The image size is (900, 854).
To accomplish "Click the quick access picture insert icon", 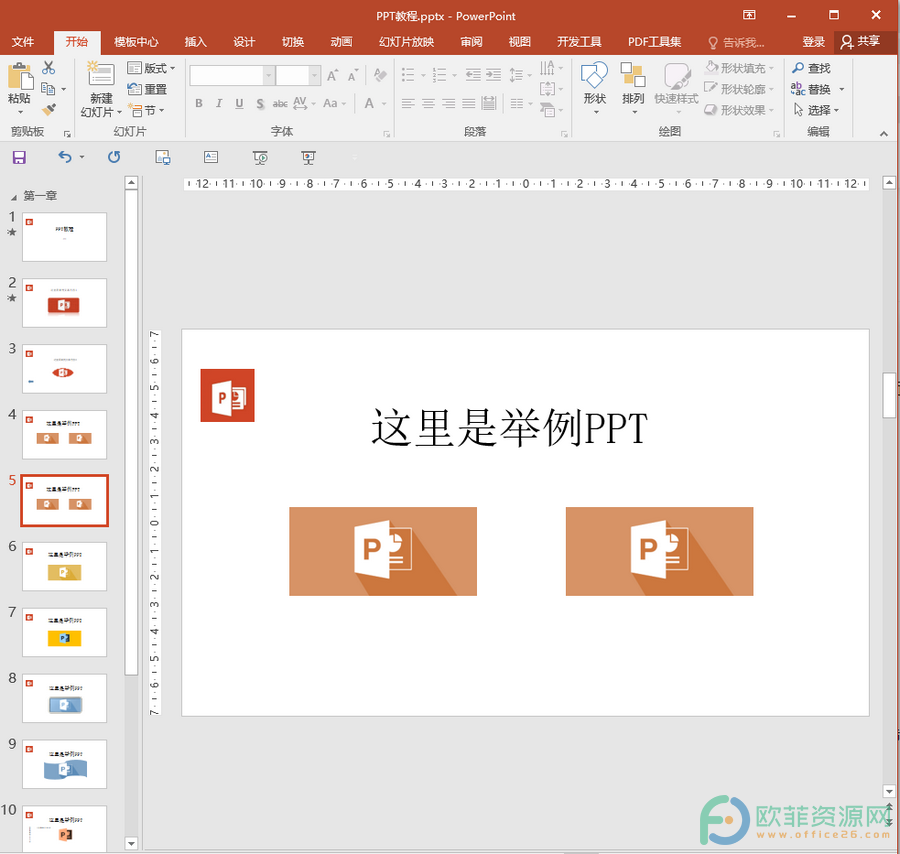I will click(163, 157).
